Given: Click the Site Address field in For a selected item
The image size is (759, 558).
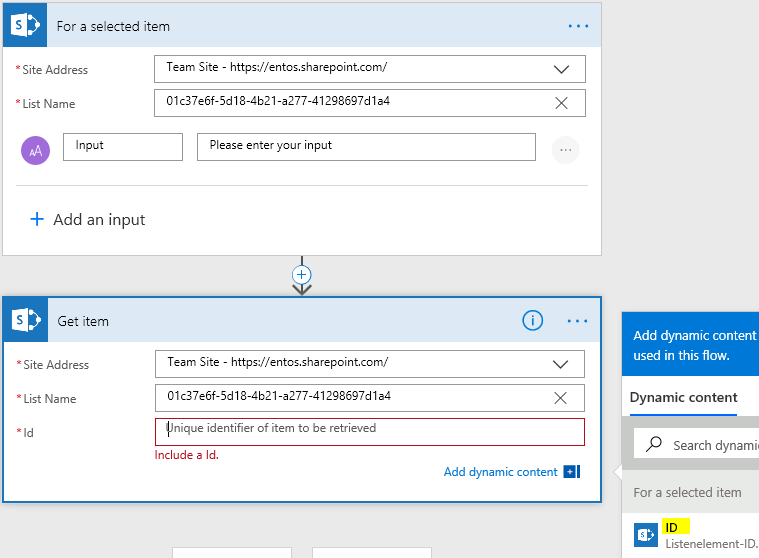Looking at the screenshot, I should [370, 69].
